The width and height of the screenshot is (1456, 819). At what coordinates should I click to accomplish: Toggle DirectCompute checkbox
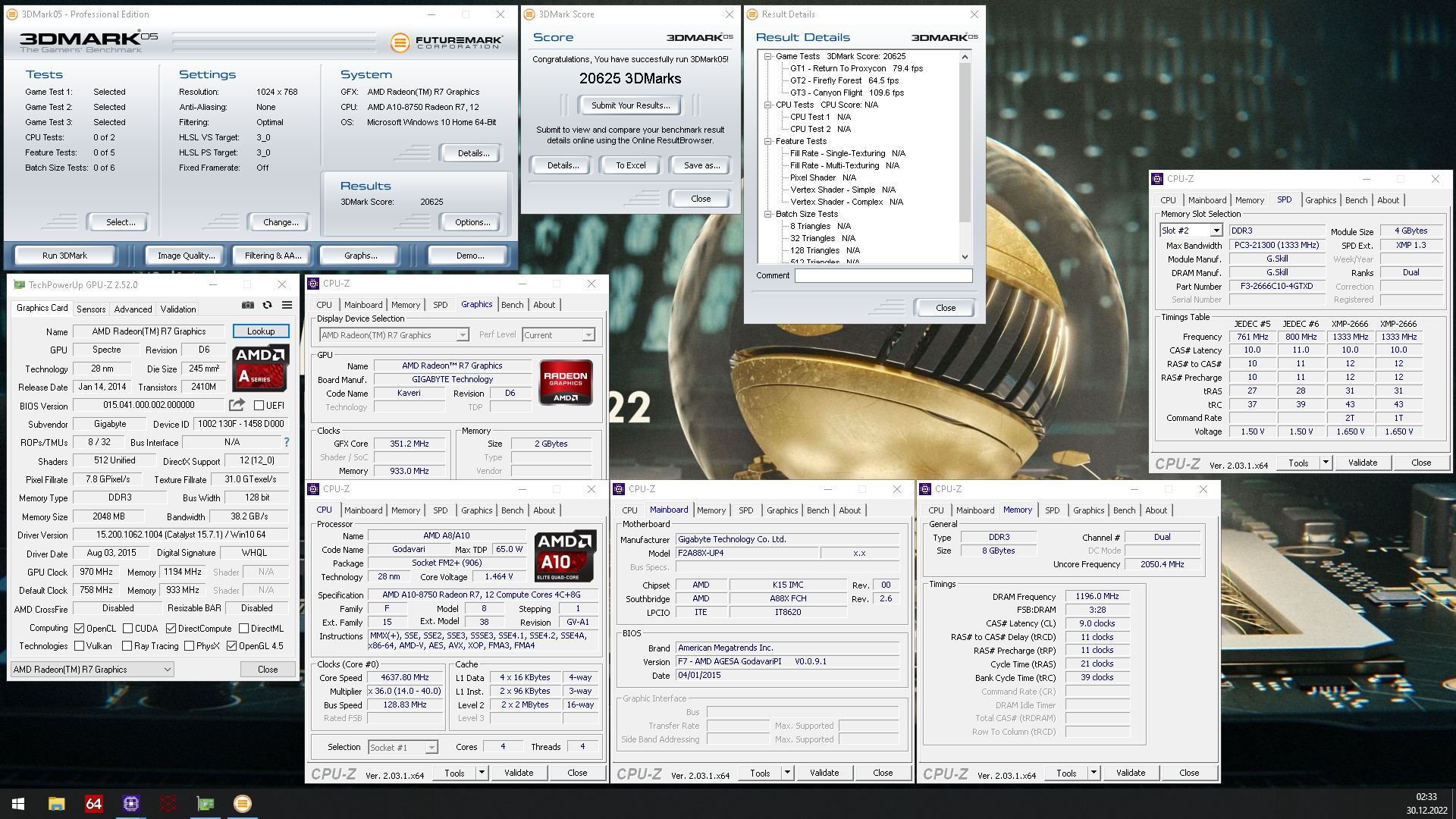point(171,629)
